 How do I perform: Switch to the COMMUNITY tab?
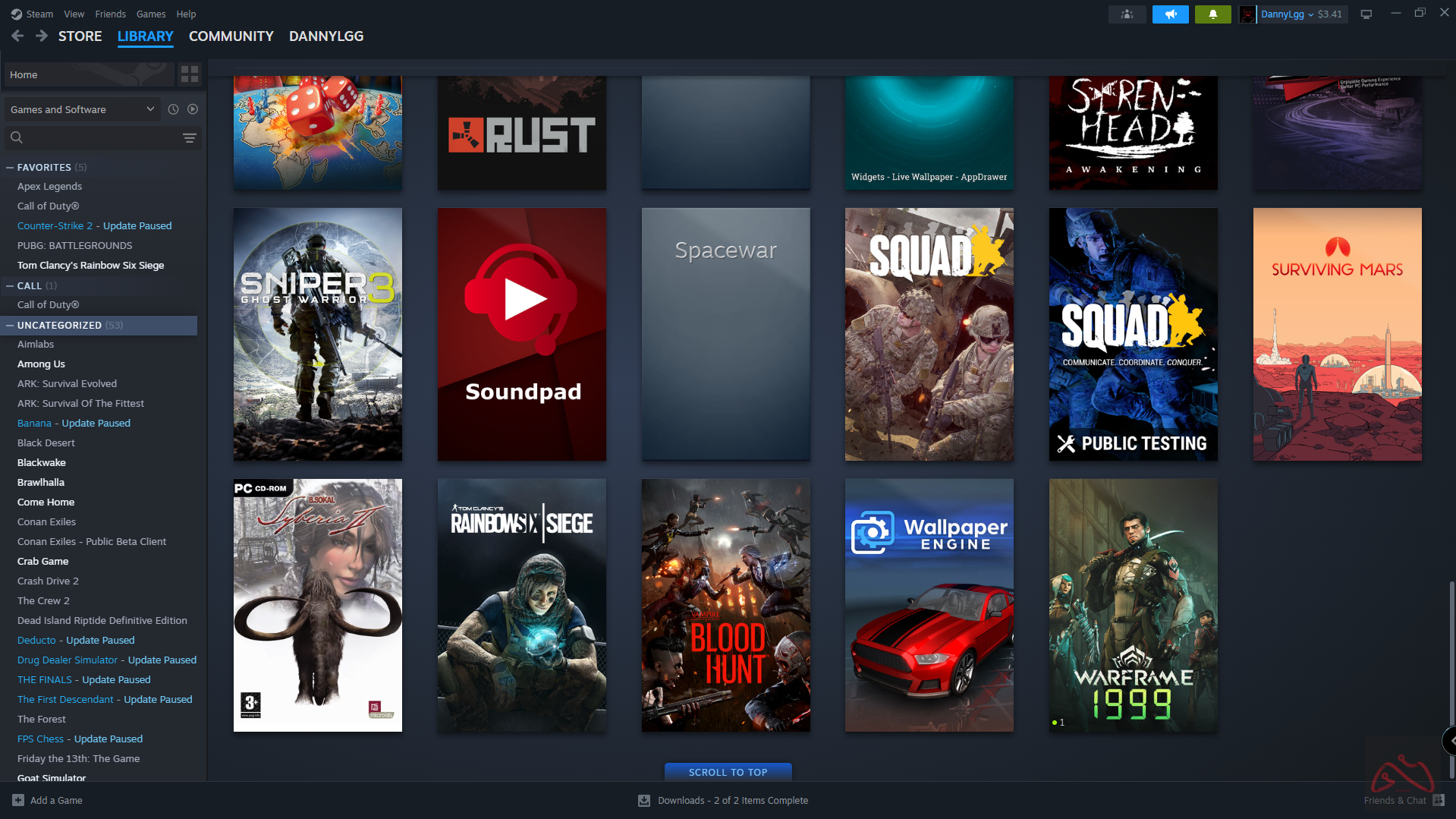(231, 36)
